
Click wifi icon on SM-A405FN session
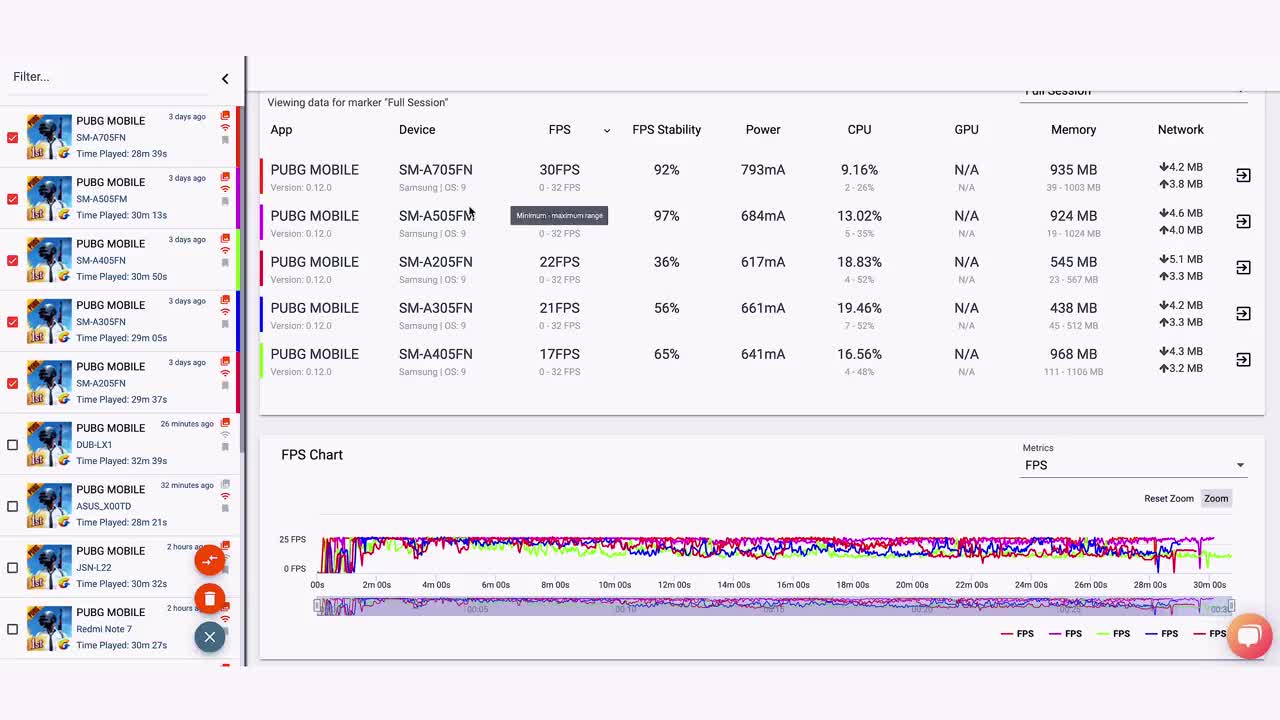click(x=225, y=251)
